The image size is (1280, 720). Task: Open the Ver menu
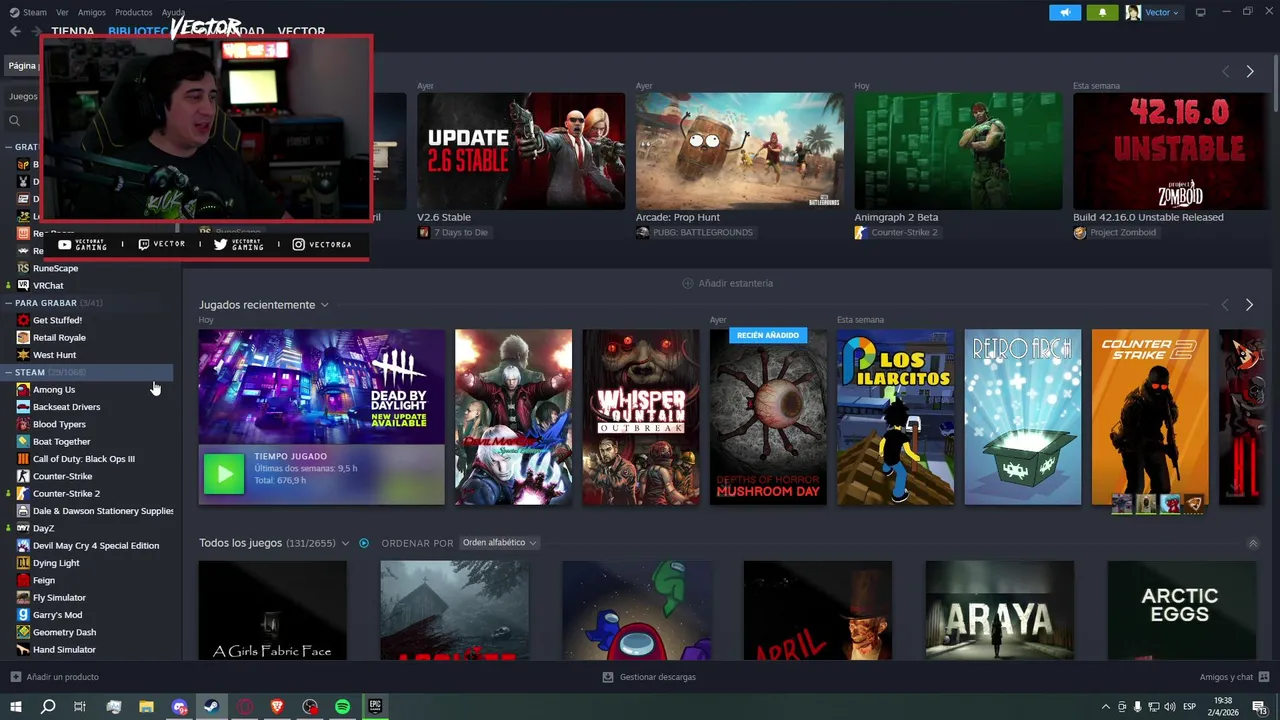62,12
